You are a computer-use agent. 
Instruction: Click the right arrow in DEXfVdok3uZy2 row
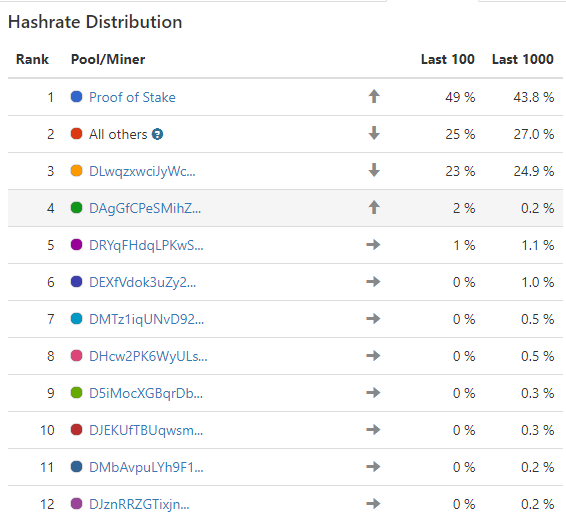coord(373,281)
